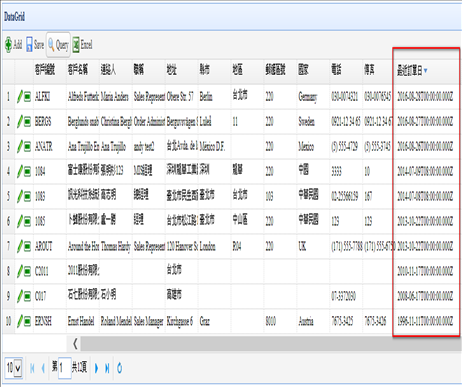Advance to the next page of results
This screenshot has height=387, width=462.
click(96, 368)
